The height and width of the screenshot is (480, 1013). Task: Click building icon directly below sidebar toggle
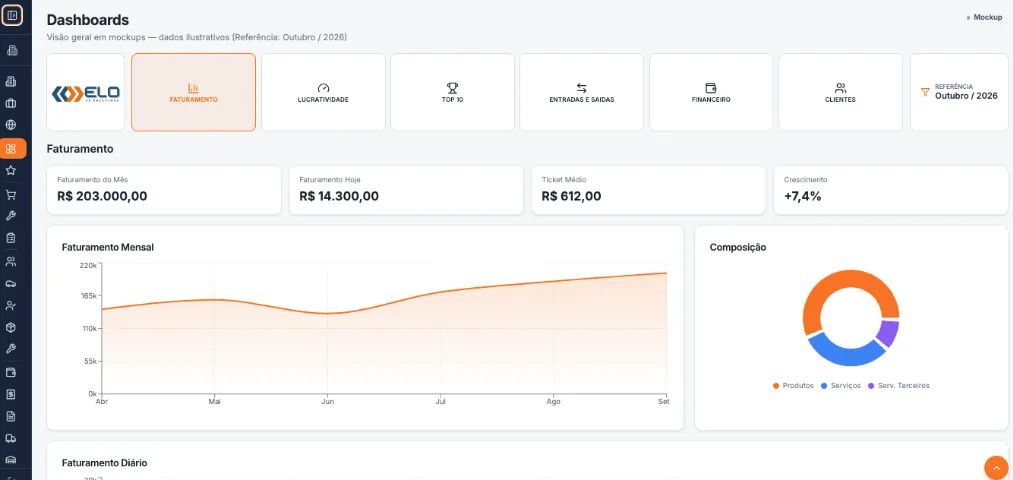tap(11, 50)
